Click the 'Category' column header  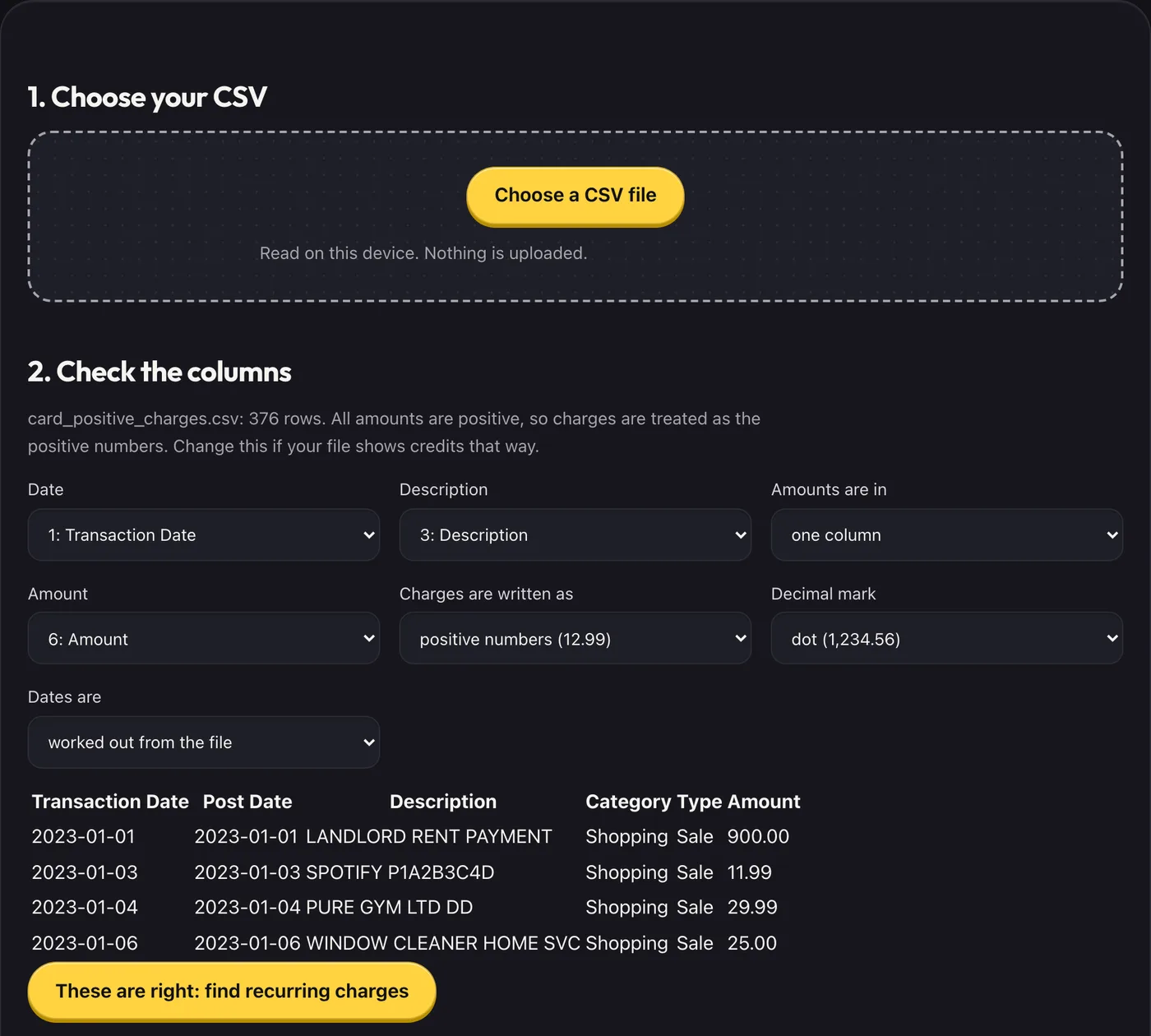point(629,802)
